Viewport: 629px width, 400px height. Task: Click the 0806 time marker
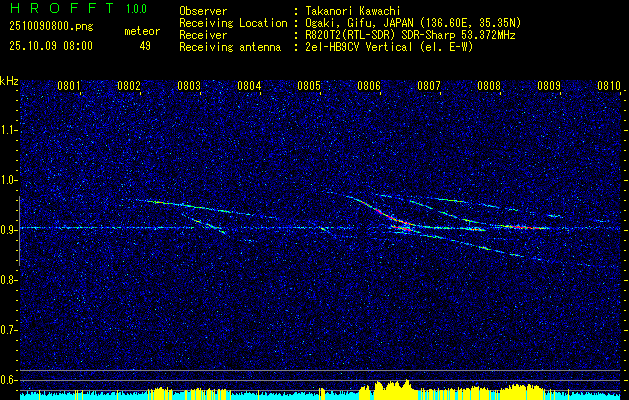(369, 86)
